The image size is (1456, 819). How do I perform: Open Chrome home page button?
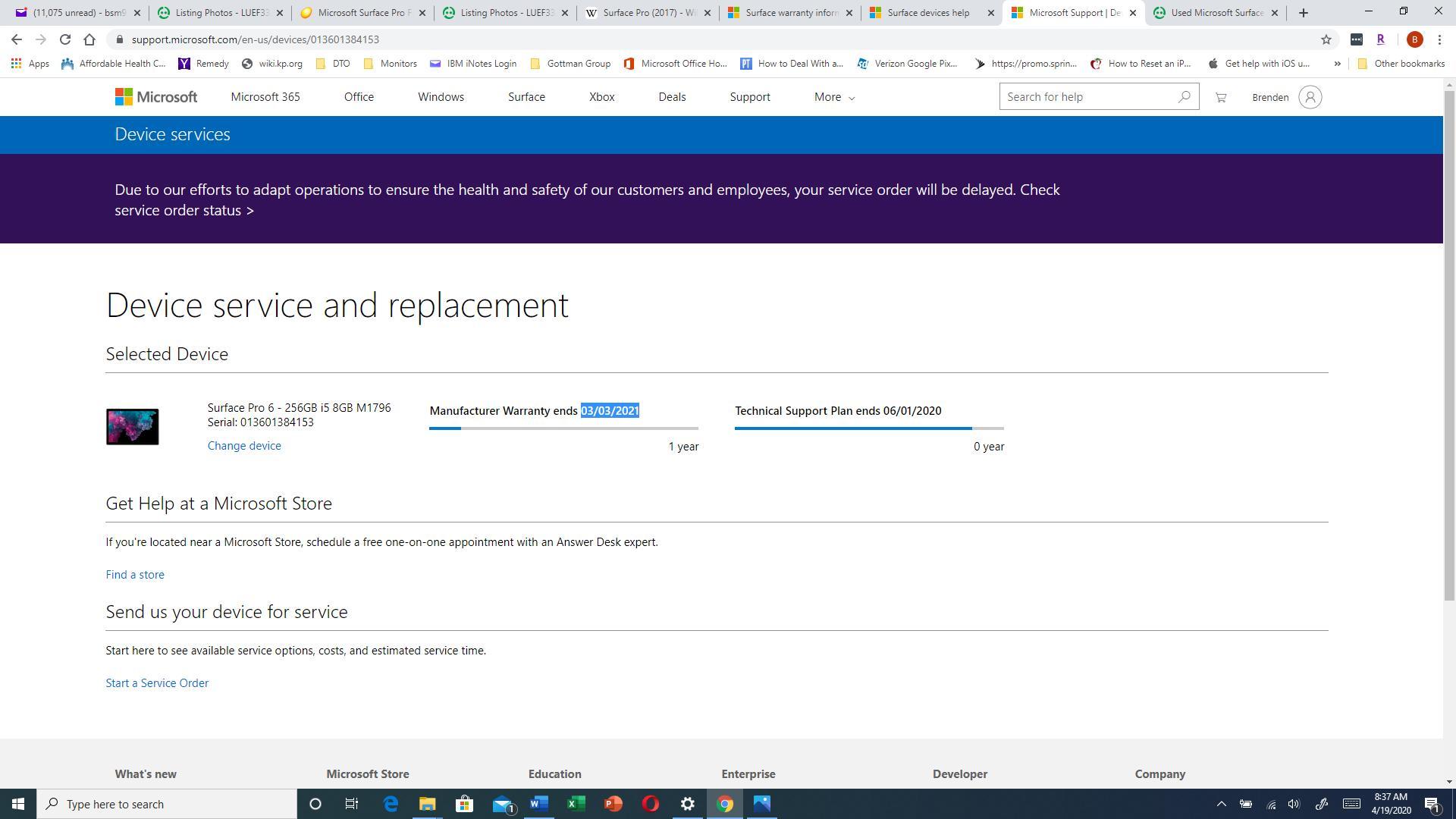point(89,39)
